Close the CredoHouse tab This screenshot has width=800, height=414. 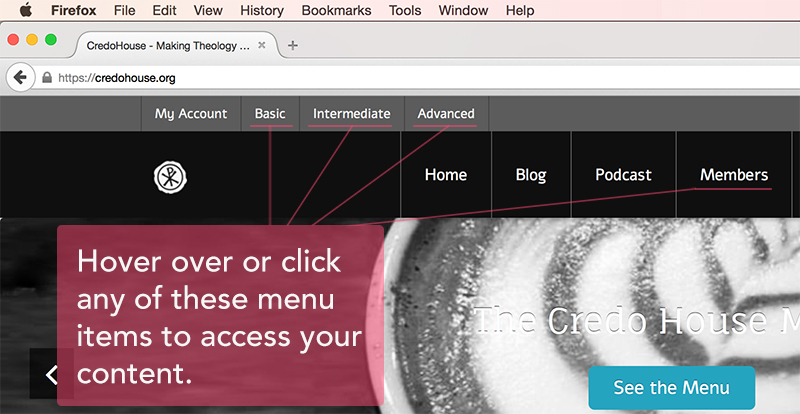click(262, 45)
